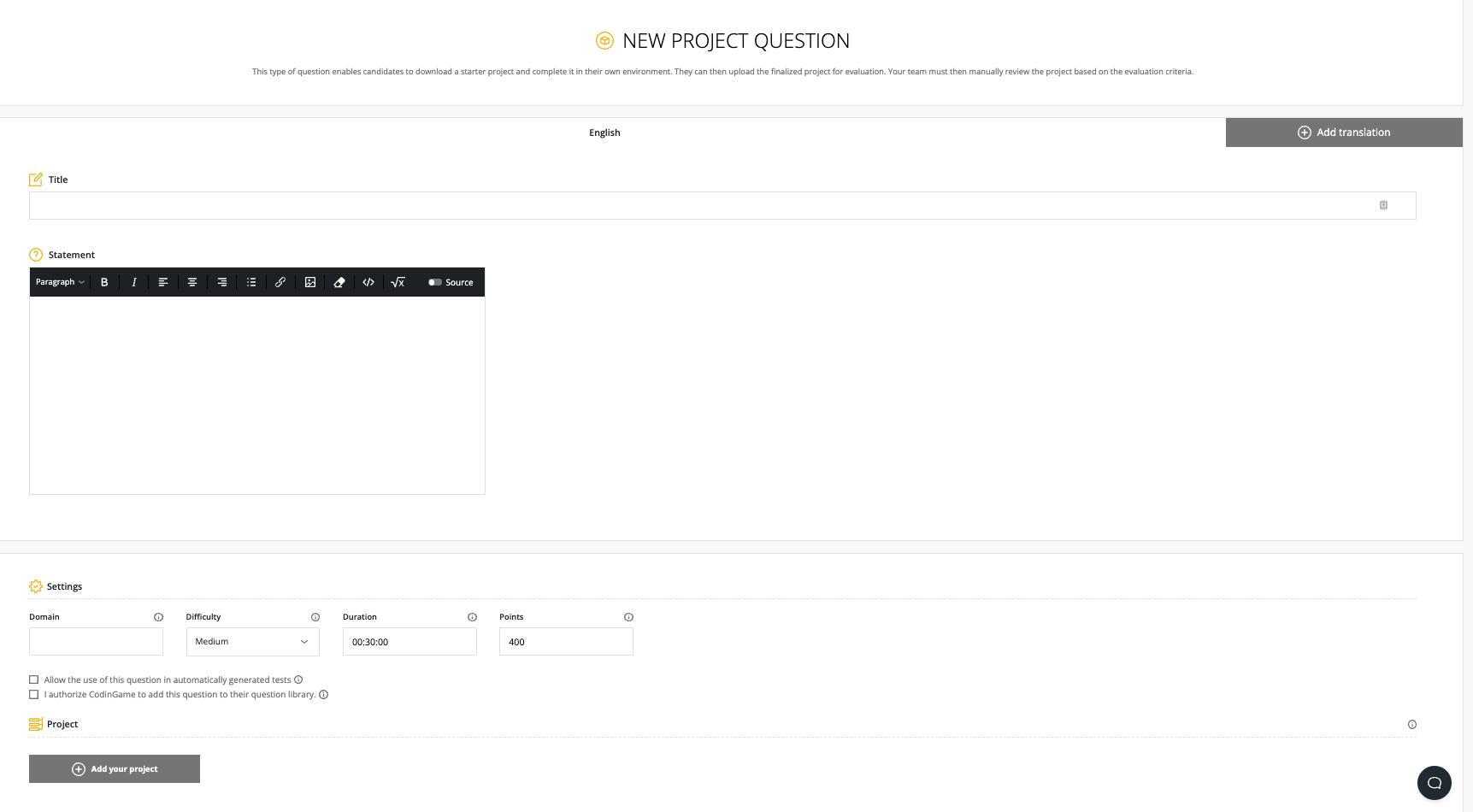Open the Paragraph style dropdown

point(58,282)
